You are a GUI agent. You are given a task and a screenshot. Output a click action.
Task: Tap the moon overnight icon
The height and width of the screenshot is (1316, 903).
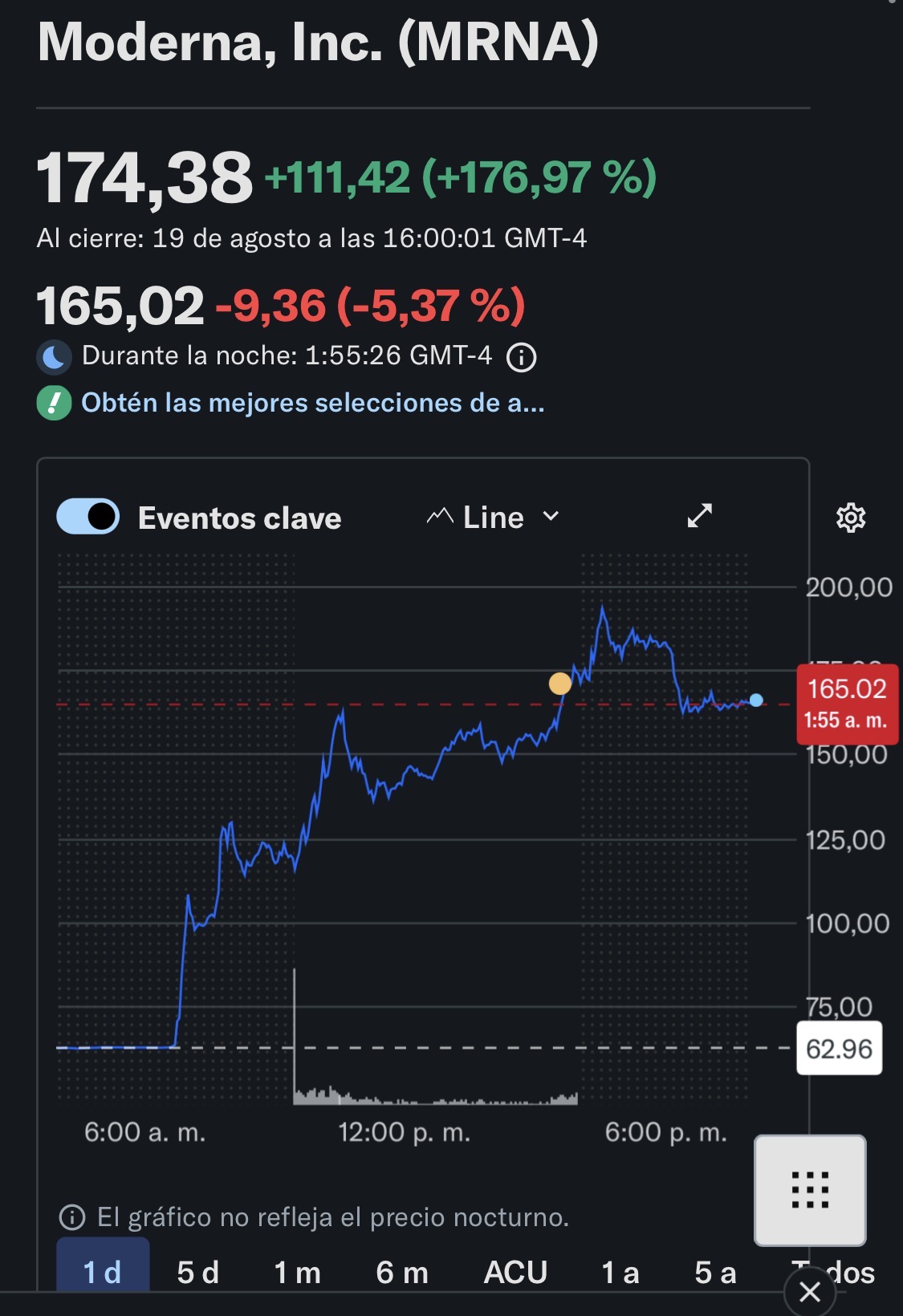tap(54, 357)
